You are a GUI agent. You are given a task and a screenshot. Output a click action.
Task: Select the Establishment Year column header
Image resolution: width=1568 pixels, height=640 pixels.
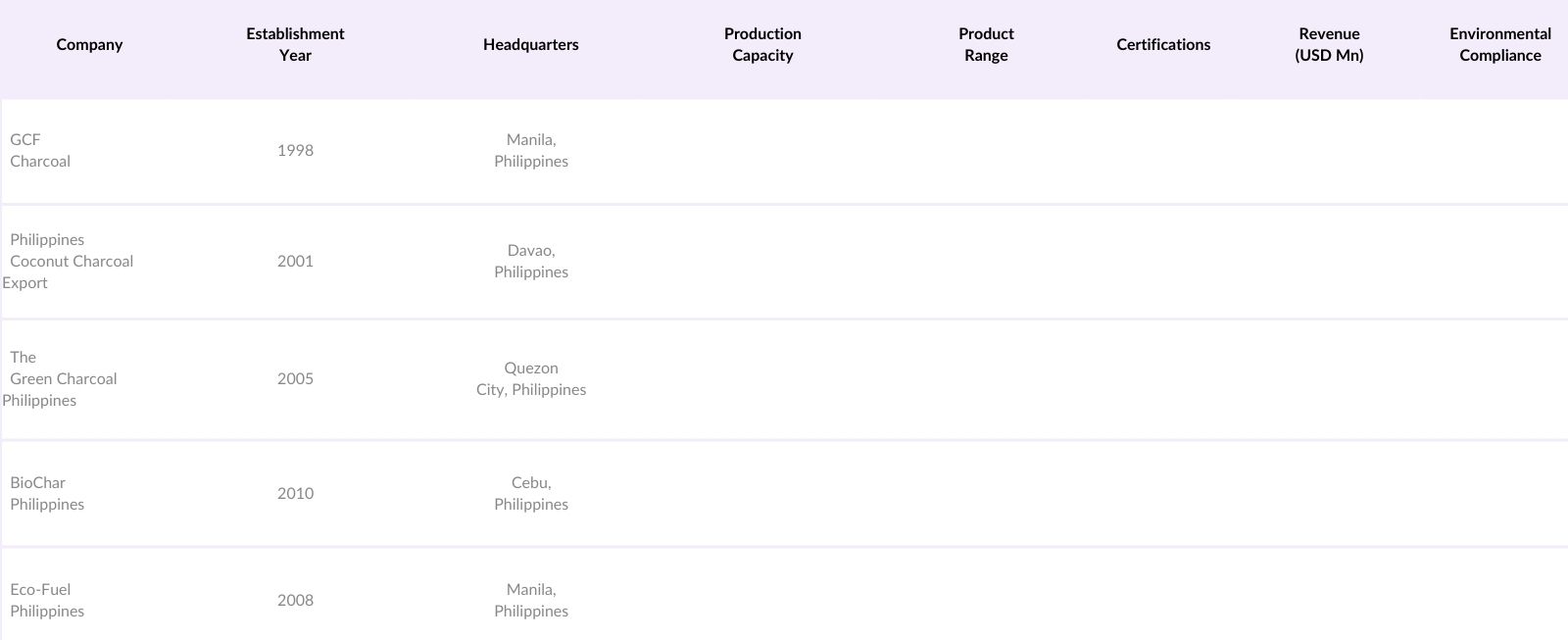pyautogui.click(x=295, y=45)
